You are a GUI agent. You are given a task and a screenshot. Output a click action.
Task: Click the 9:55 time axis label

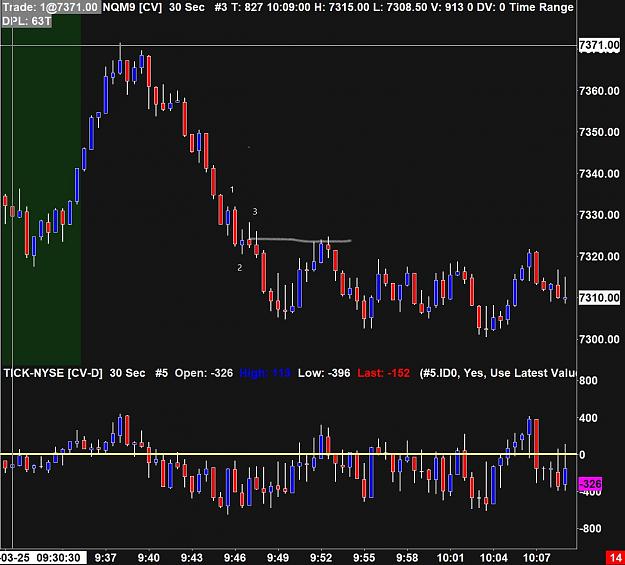tap(364, 557)
